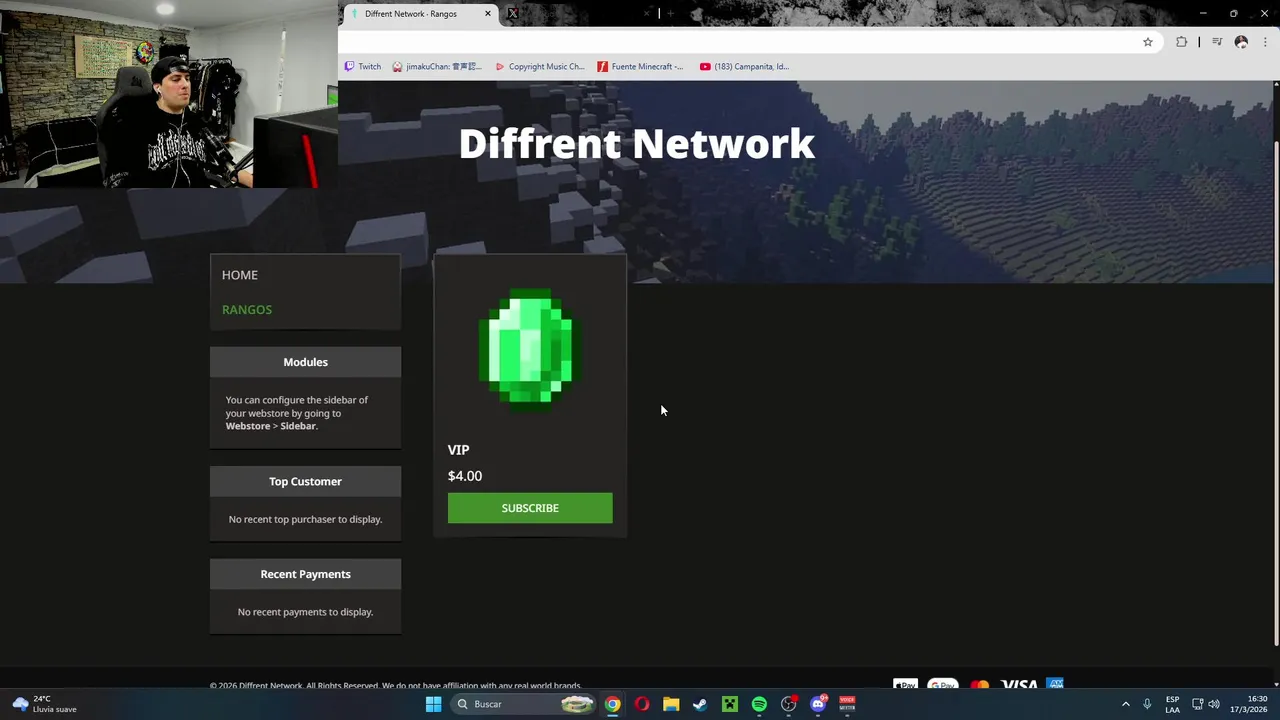Close the Diffrent Network browser tab
Image resolution: width=1280 pixels, height=720 pixels.
(488, 14)
